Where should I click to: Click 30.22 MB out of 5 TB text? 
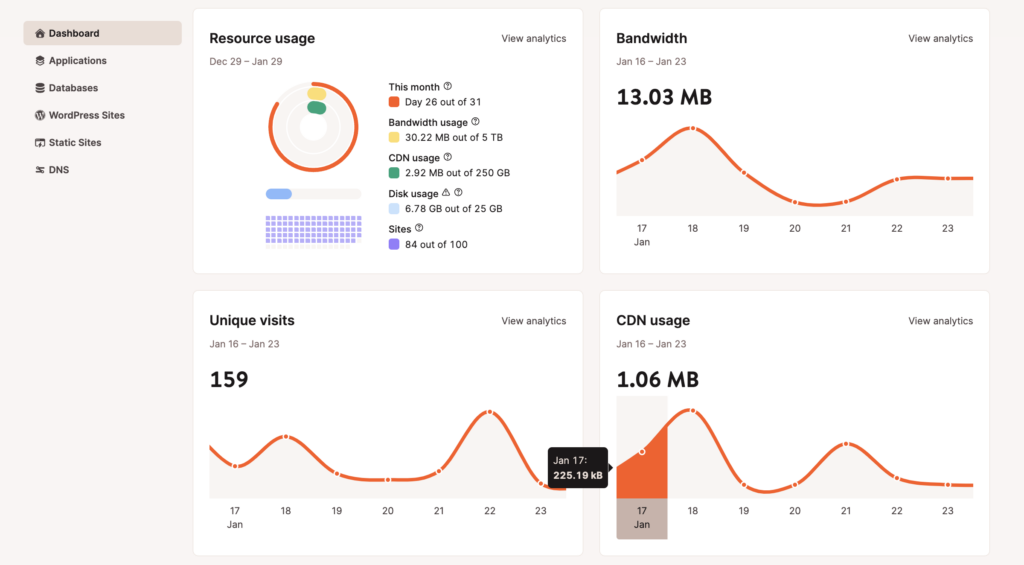[454, 137]
